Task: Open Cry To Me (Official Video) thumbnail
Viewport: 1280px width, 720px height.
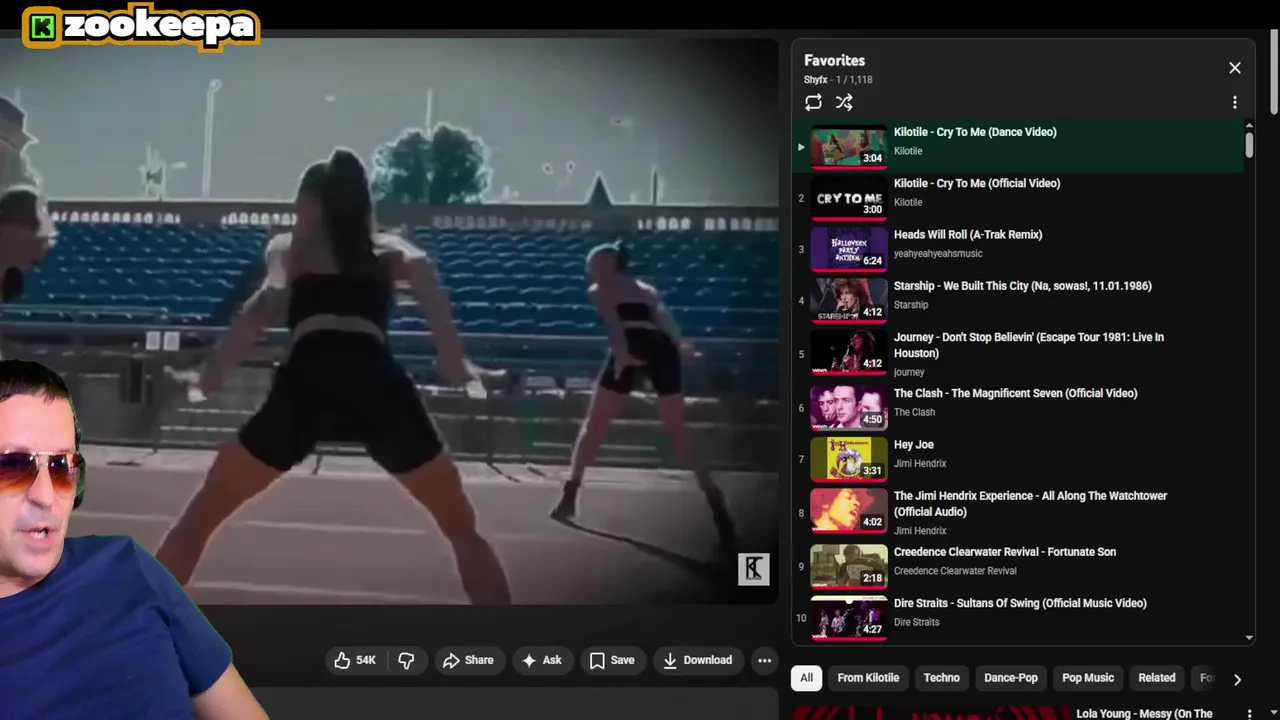Action: [x=848, y=196]
